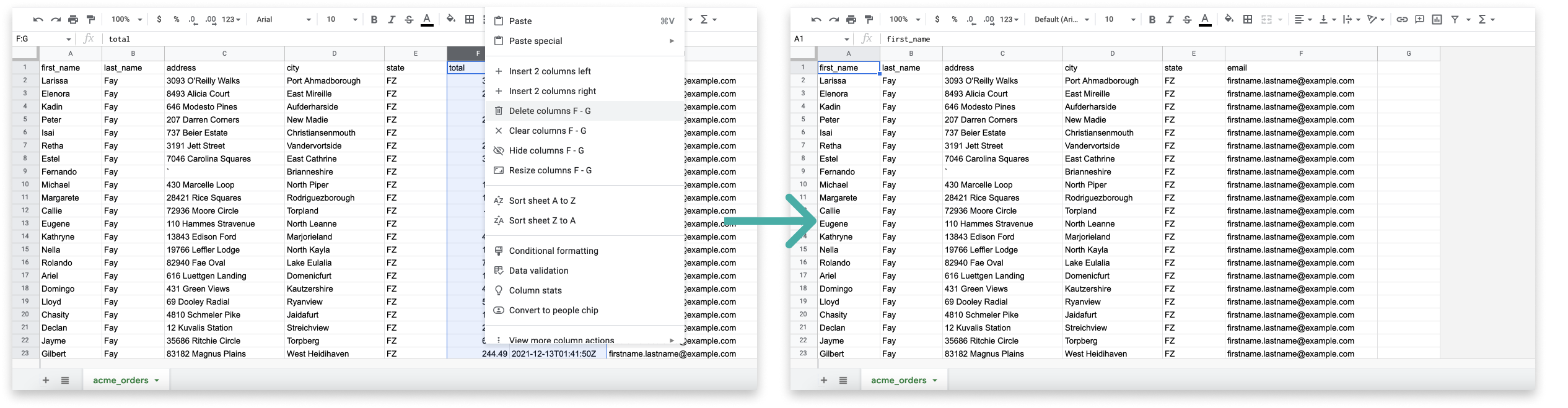
Task: Toggle Strikethrough in the right spreadsheet toolbar
Action: pos(1187,20)
